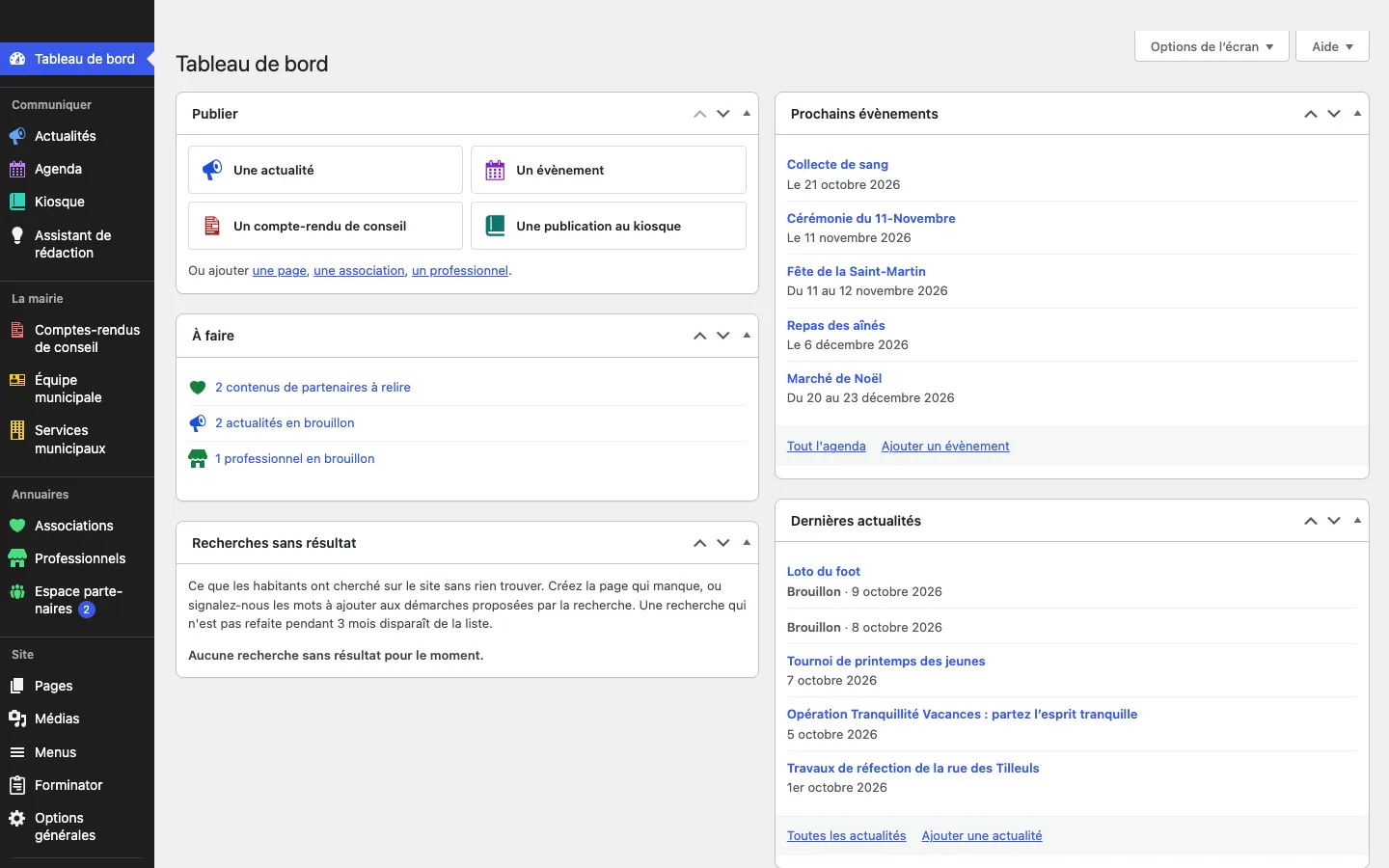1389x868 pixels.
Task: Open 1 professionnel en brouillon
Action: click(x=294, y=459)
